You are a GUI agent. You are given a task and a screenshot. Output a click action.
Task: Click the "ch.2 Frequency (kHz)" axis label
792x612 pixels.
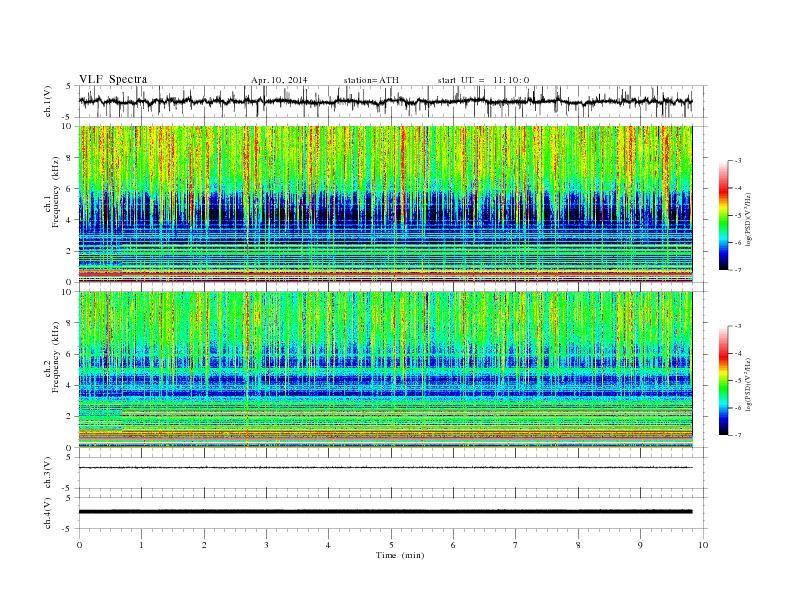tap(52, 356)
